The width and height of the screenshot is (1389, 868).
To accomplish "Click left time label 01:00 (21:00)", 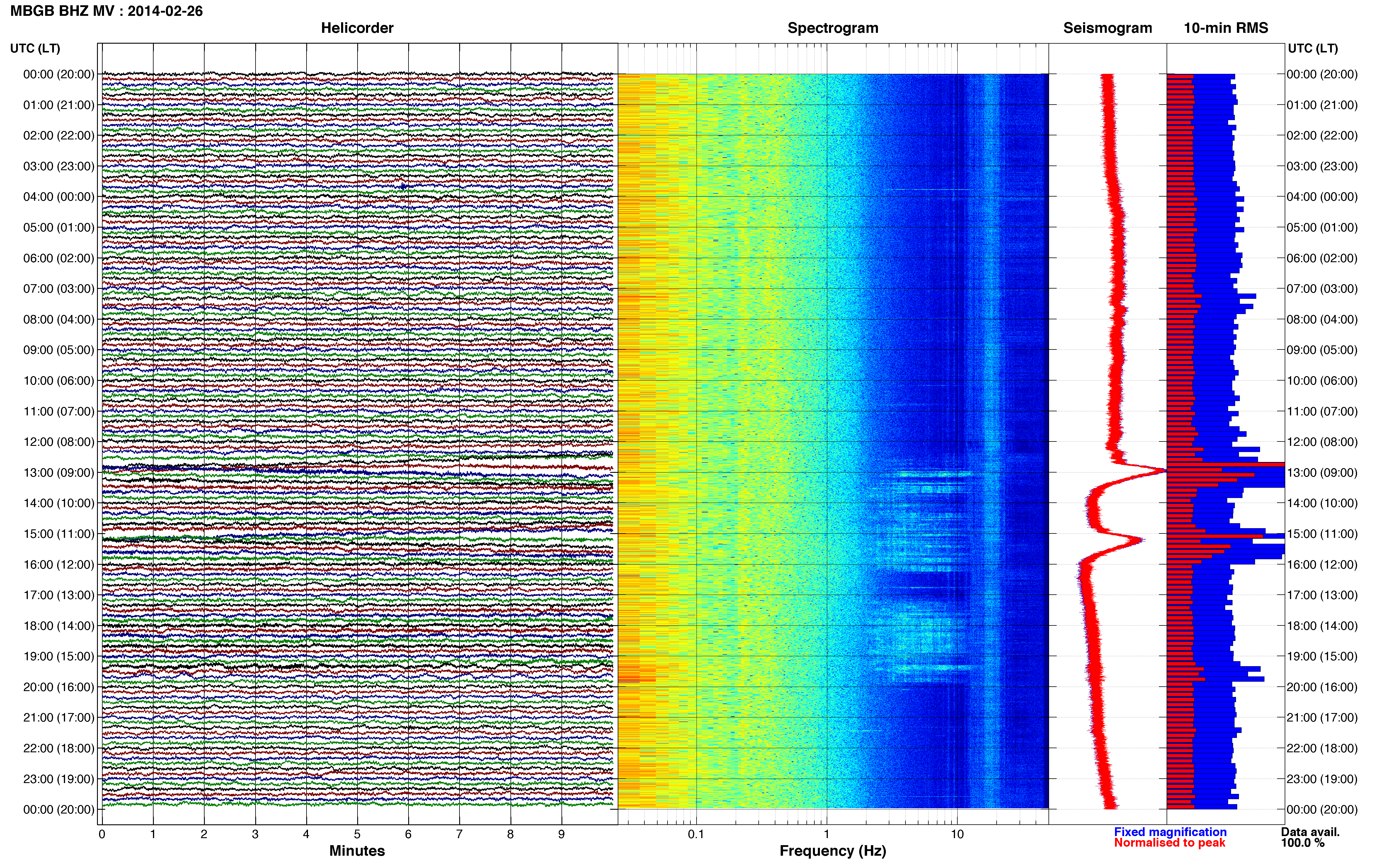I will point(59,105).
